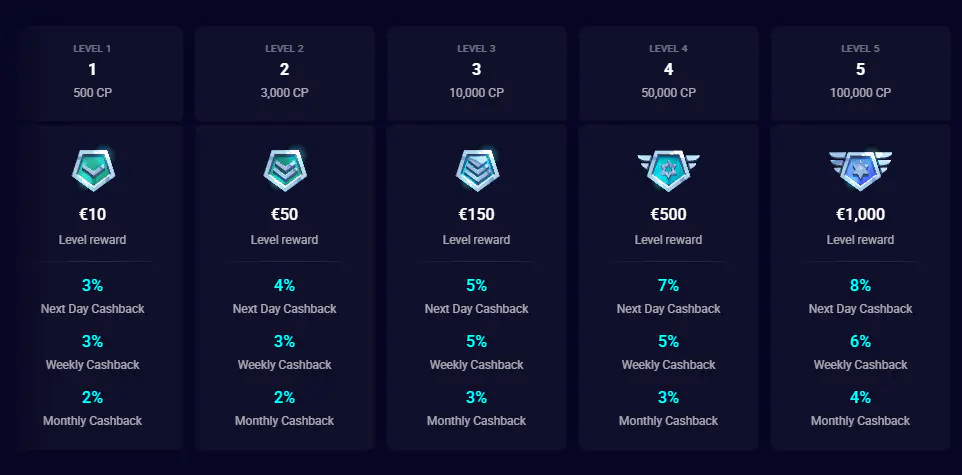Click the Level 5 blue winged badge
The image size is (962, 475).
point(860,169)
